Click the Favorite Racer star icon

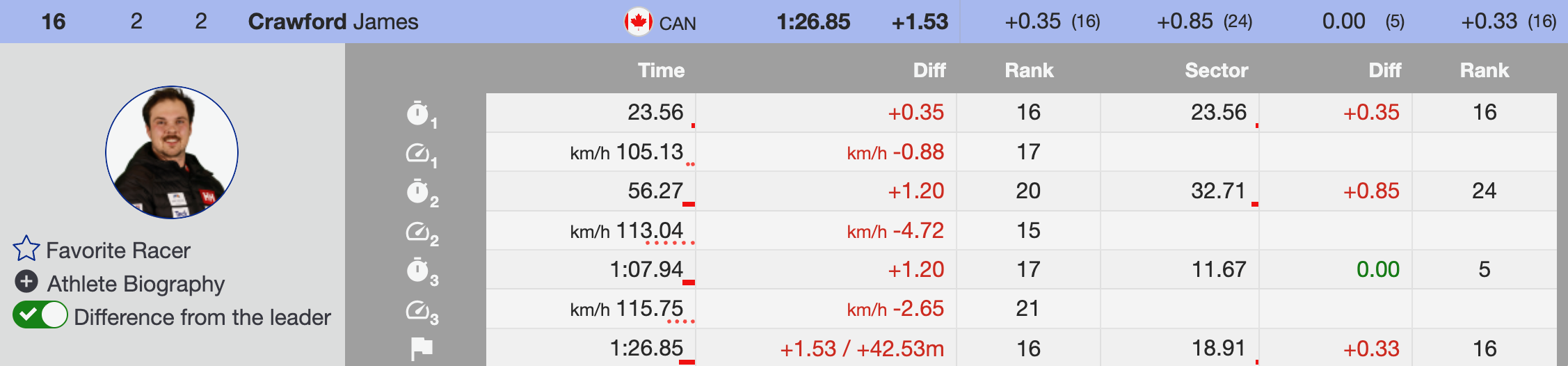[x=26, y=249]
